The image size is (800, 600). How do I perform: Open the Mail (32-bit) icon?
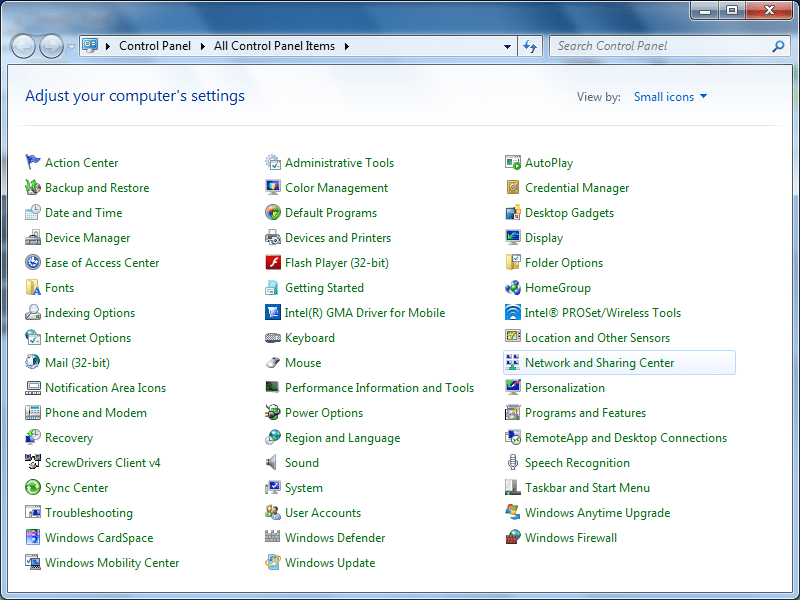[33, 362]
